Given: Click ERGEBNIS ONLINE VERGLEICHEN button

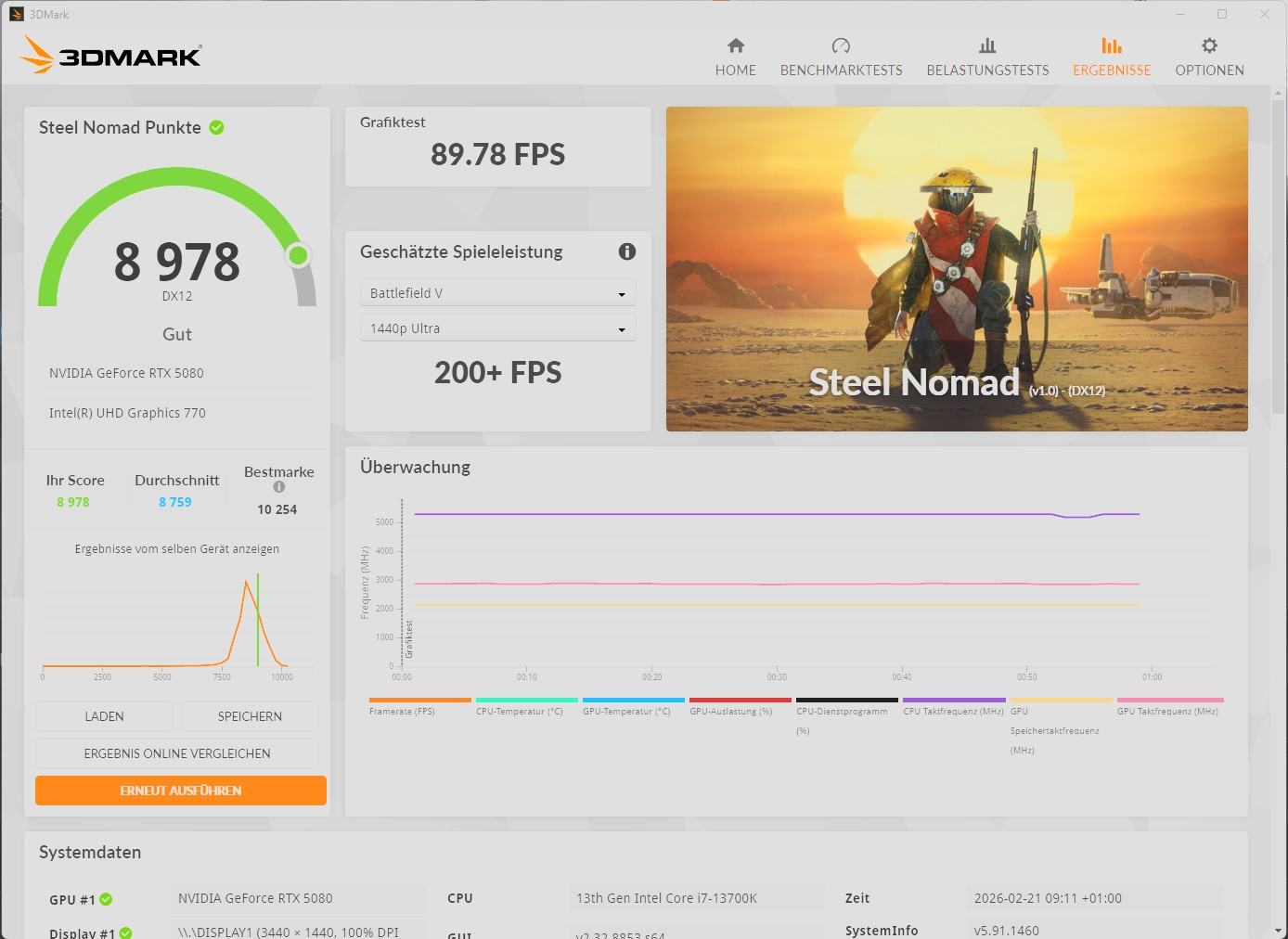Looking at the screenshot, I should [177, 753].
